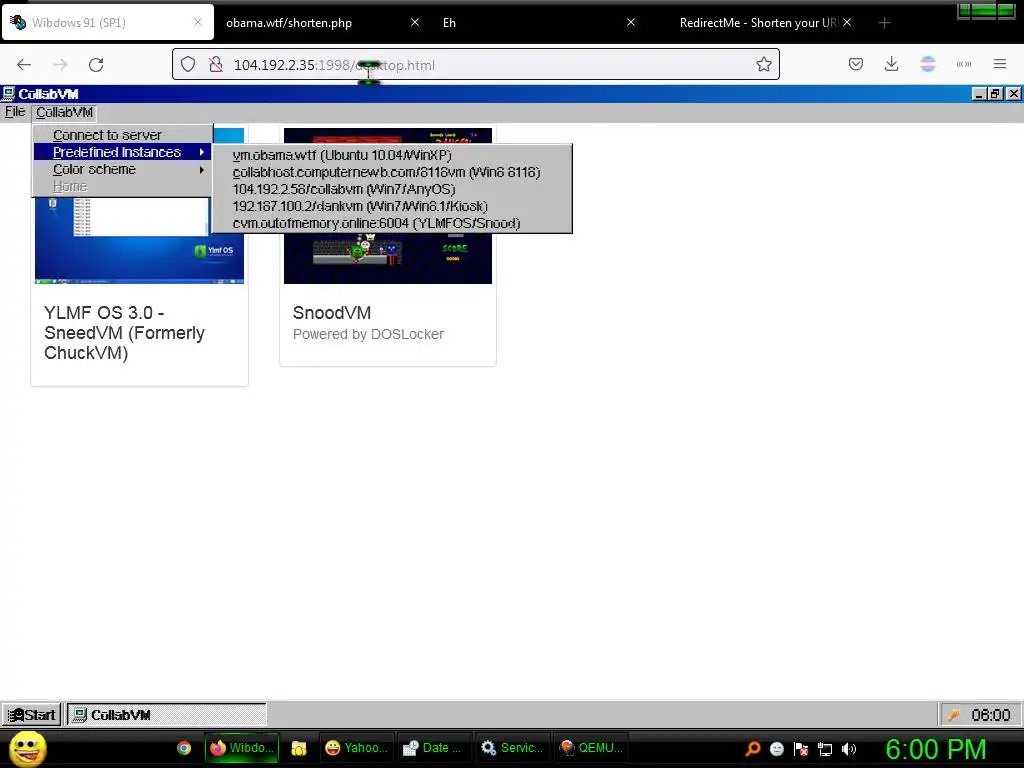Open the Yahoo... taskbar button
Screen dimensions: 1024x768
[x=357, y=748]
